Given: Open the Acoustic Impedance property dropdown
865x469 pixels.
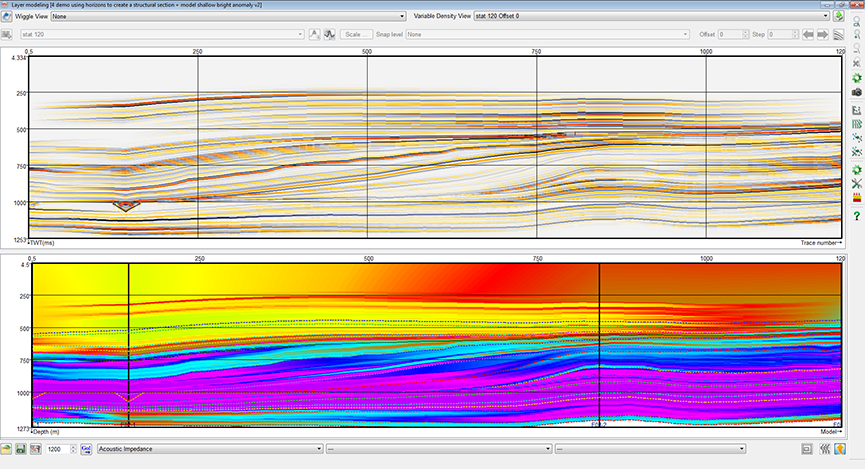Looking at the screenshot, I should (210, 449).
